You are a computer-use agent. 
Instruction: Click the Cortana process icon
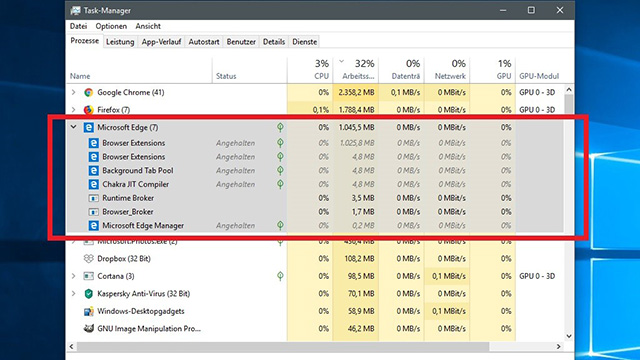tap(89, 276)
